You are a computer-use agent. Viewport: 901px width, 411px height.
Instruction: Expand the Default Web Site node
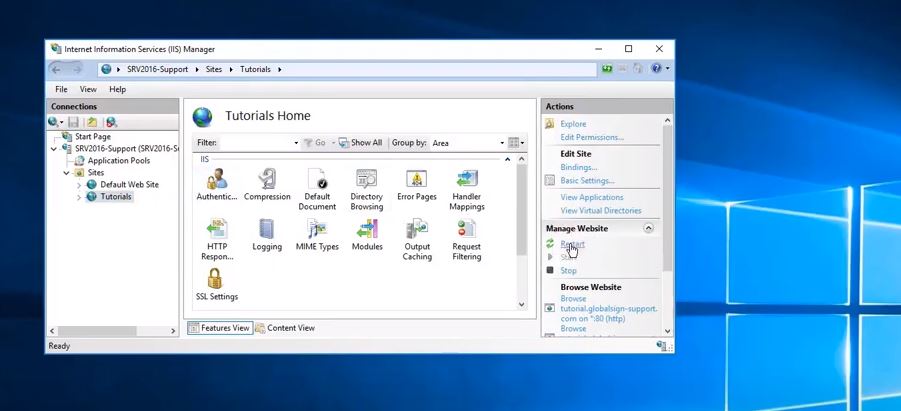pyautogui.click(x=79, y=185)
